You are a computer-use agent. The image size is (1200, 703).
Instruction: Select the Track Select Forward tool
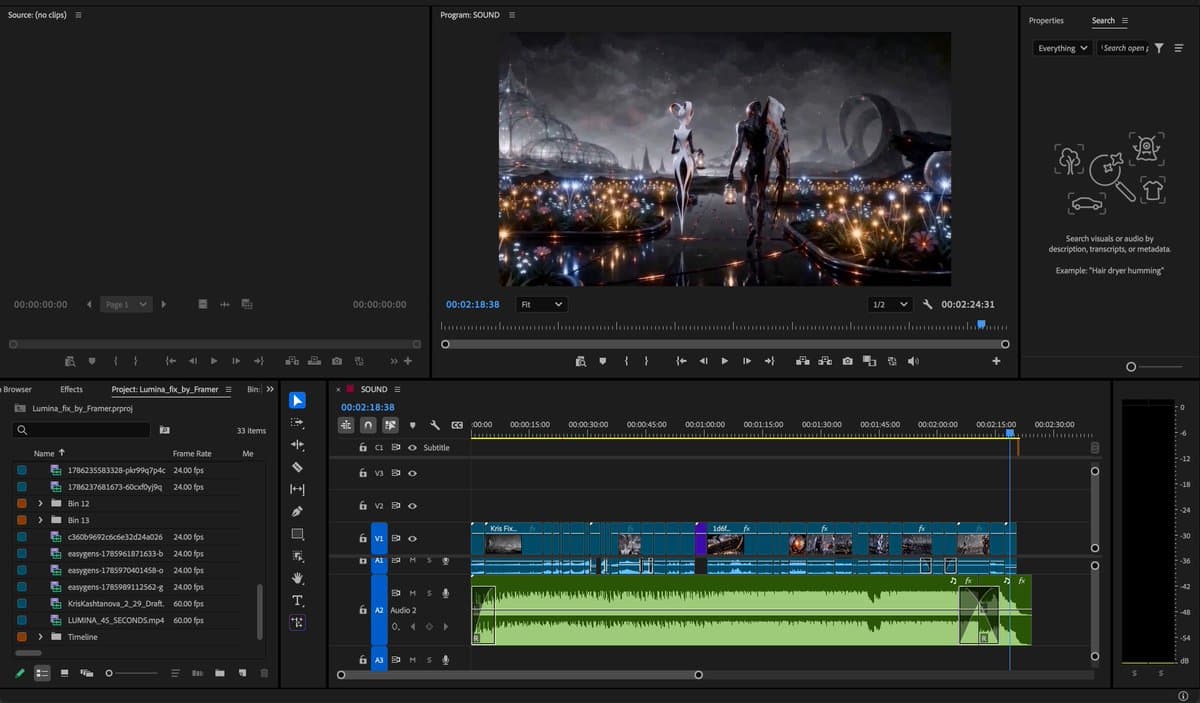[298, 423]
